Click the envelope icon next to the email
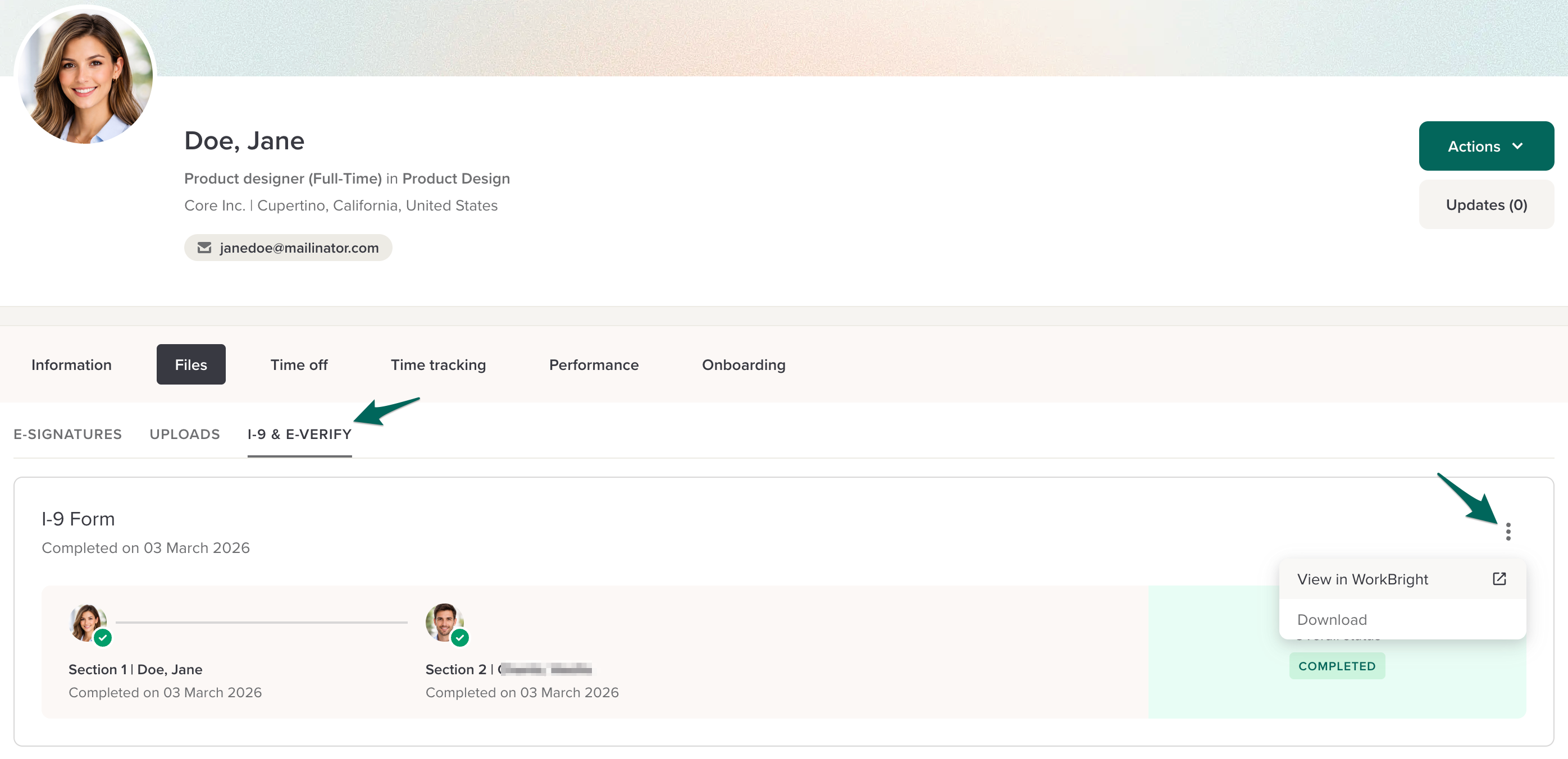The height and width of the screenshot is (759, 1568). pyautogui.click(x=204, y=248)
